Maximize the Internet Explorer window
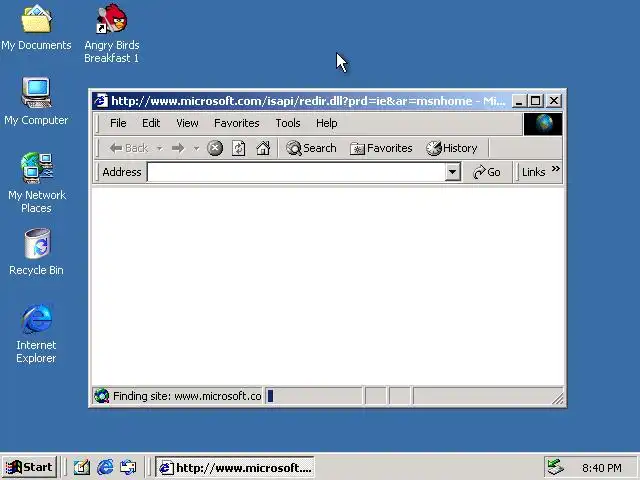 point(536,101)
